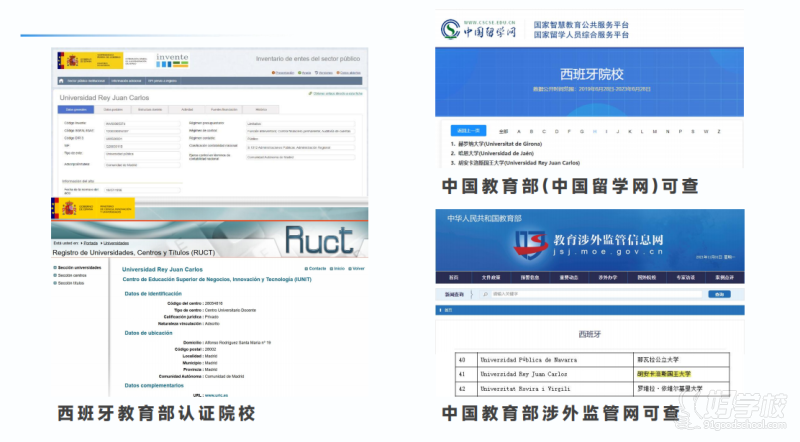Click the China study abroad network logo
Viewport: 800px width, 442px height.
477,29
